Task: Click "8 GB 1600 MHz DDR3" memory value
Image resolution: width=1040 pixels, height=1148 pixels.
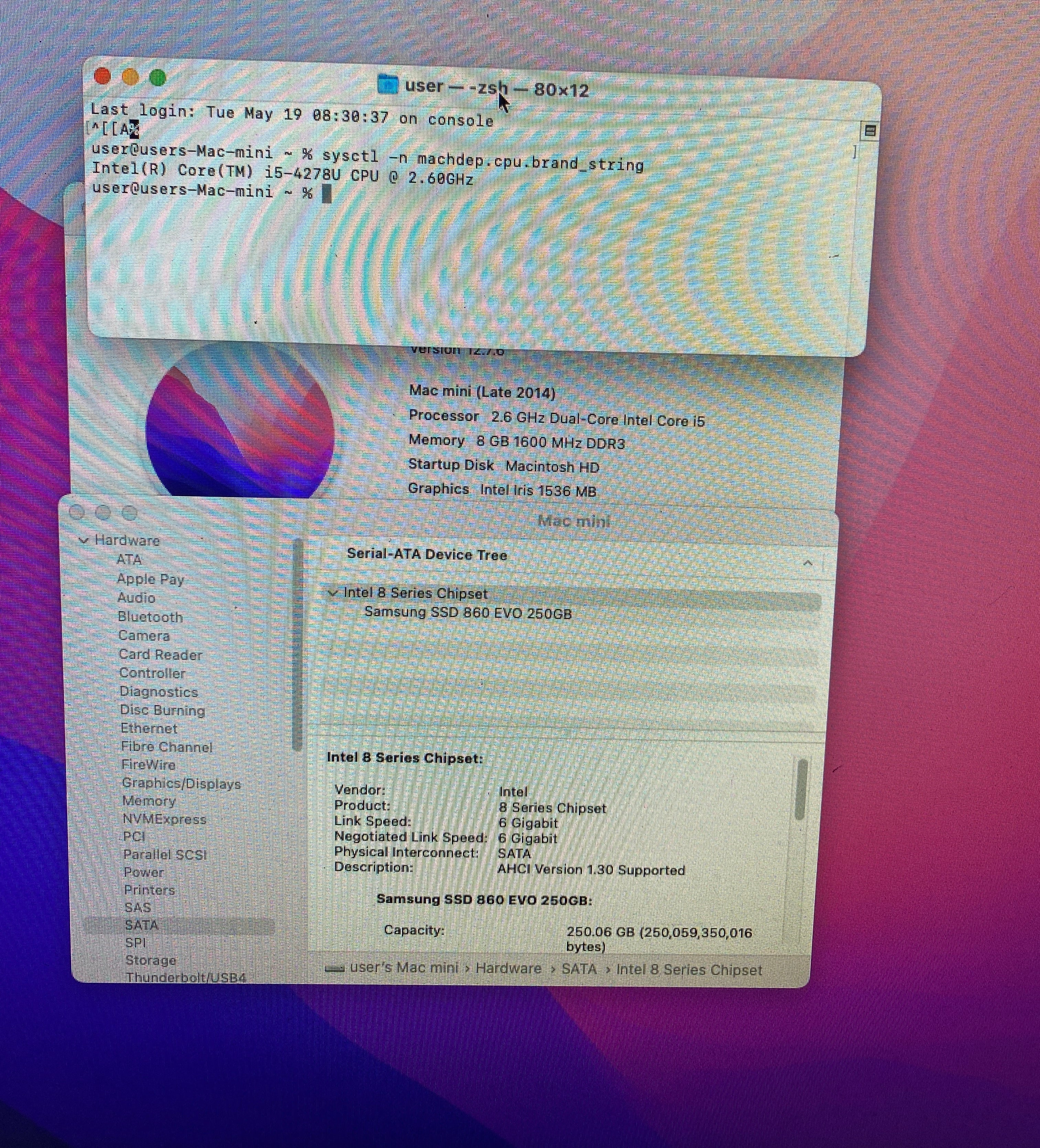Action: coord(551,442)
